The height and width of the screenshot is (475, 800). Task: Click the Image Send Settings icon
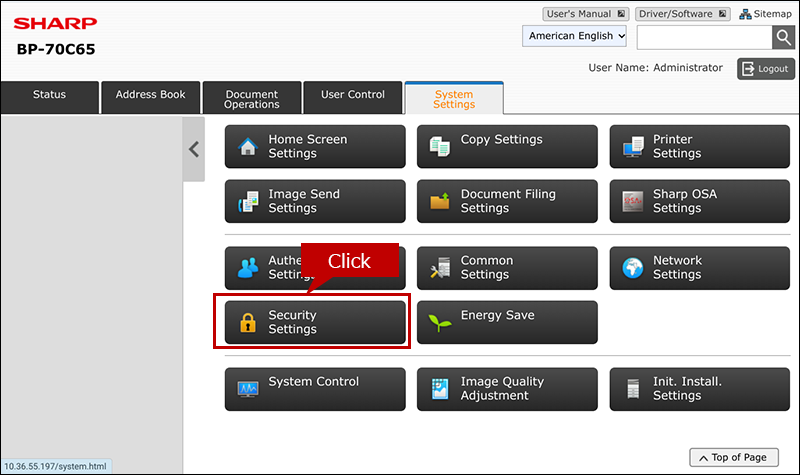click(248, 202)
